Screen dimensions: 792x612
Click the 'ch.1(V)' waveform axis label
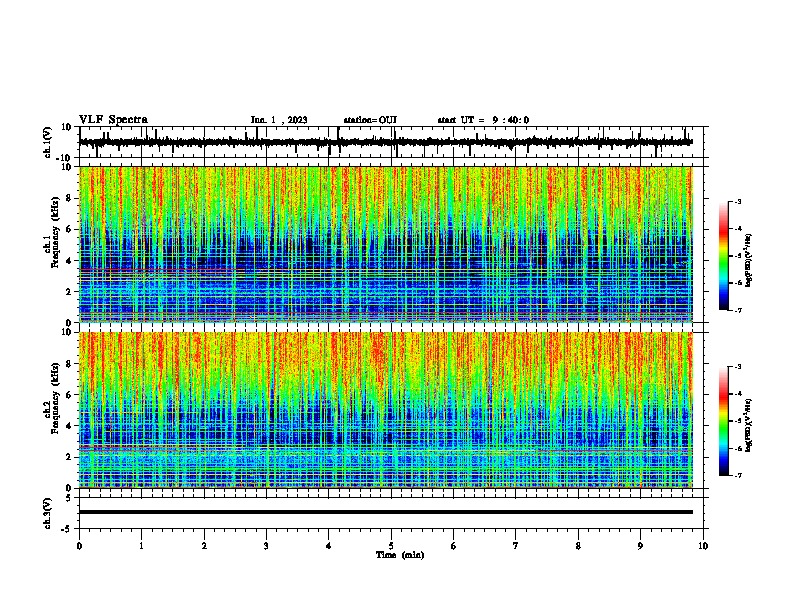[48, 142]
